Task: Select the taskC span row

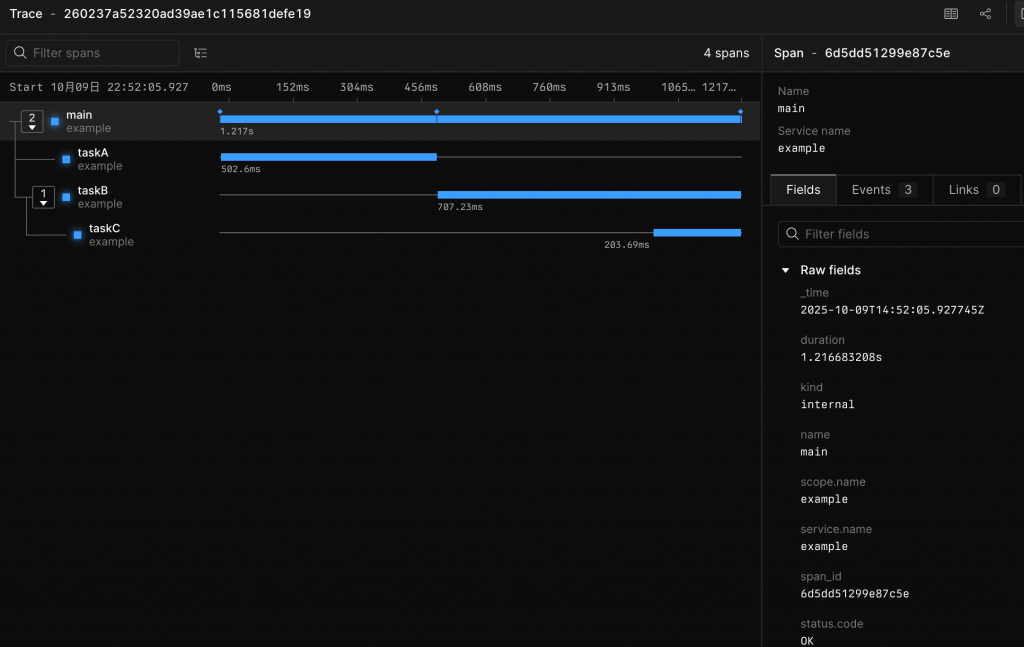Action: [x=379, y=235]
